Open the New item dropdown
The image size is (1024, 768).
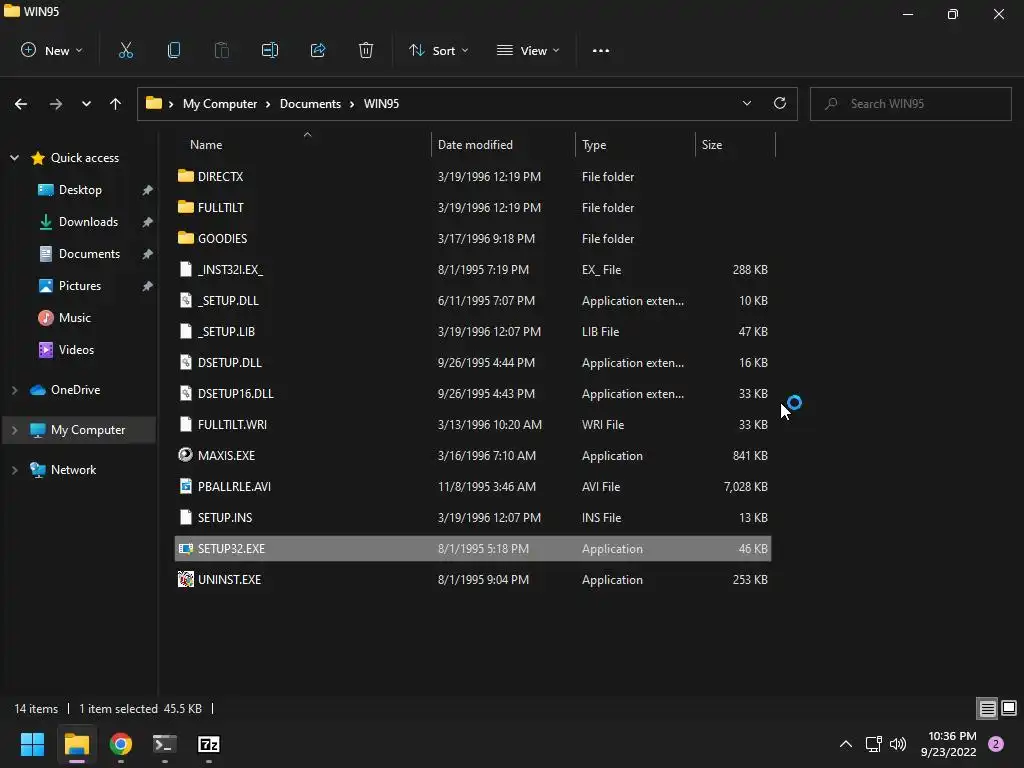click(52, 50)
